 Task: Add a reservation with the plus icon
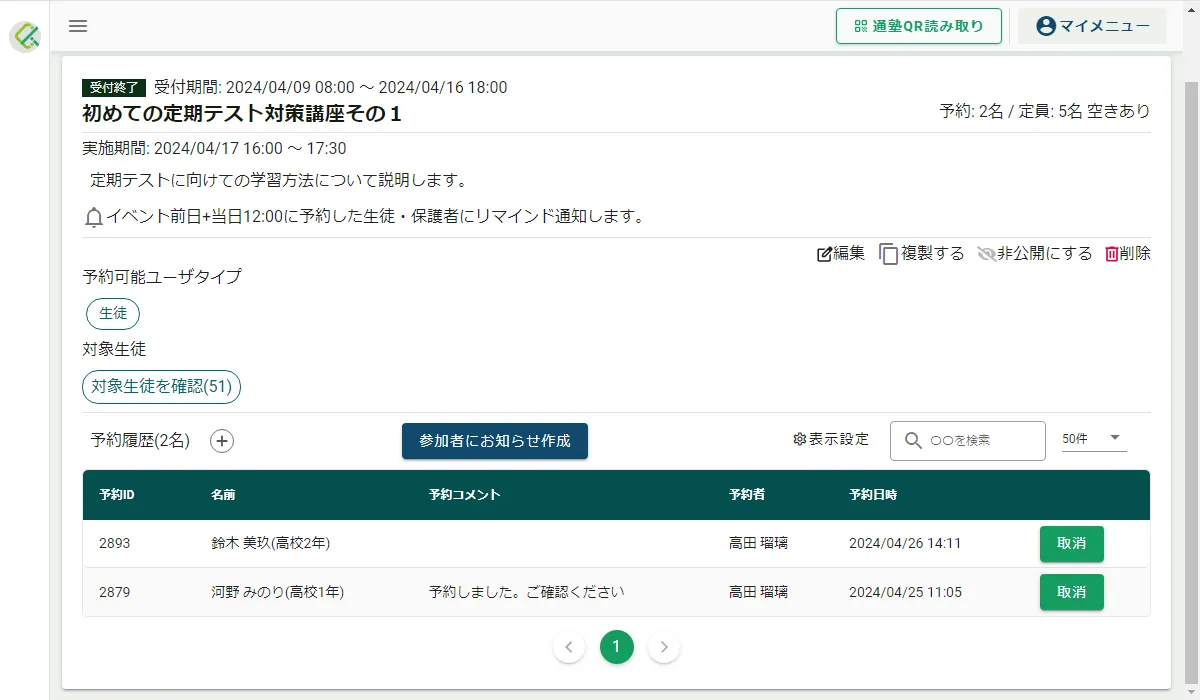pos(222,441)
